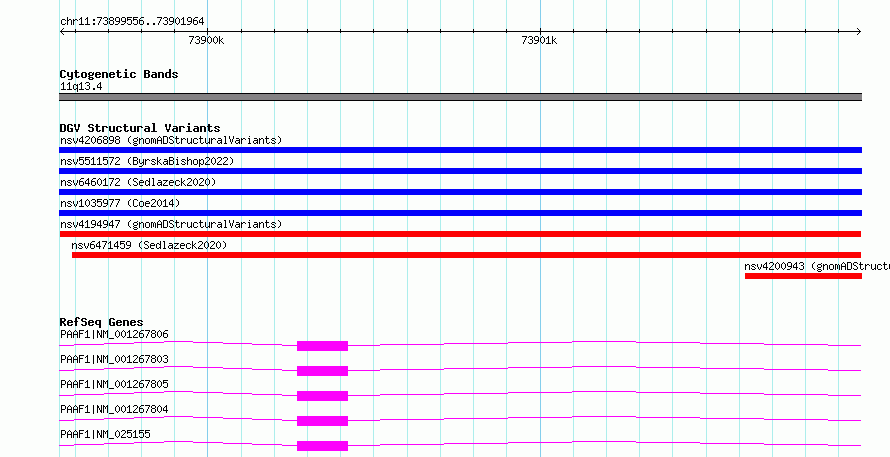Open nsv6471459 Sedlazeck2020 label
The image size is (890, 457).
pos(149,245)
